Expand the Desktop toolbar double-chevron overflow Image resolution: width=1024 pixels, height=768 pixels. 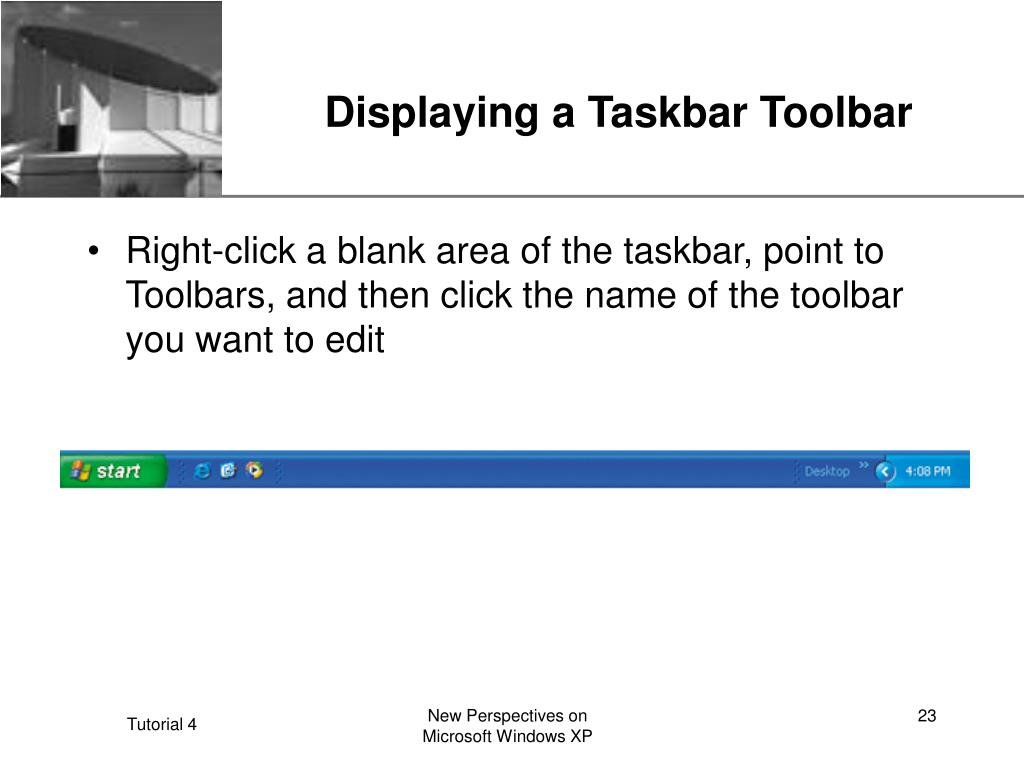[863, 465]
